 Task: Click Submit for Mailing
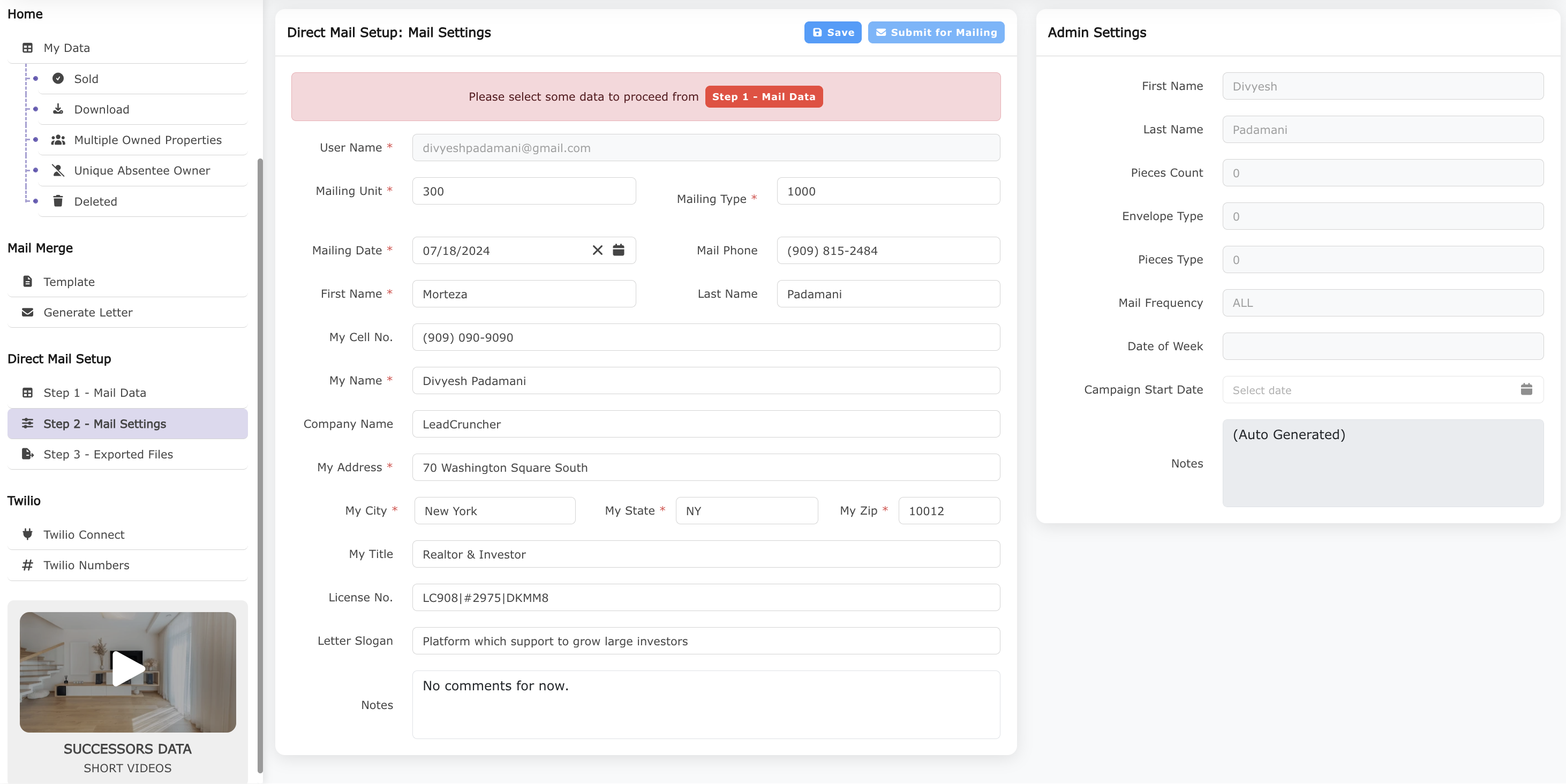point(936,32)
